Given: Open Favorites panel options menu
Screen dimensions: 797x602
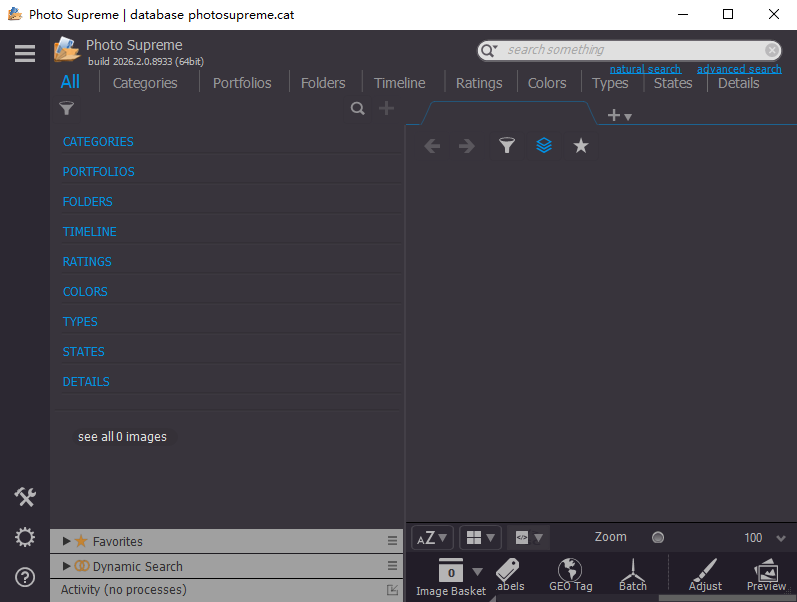Looking at the screenshot, I should (x=392, y=540).
